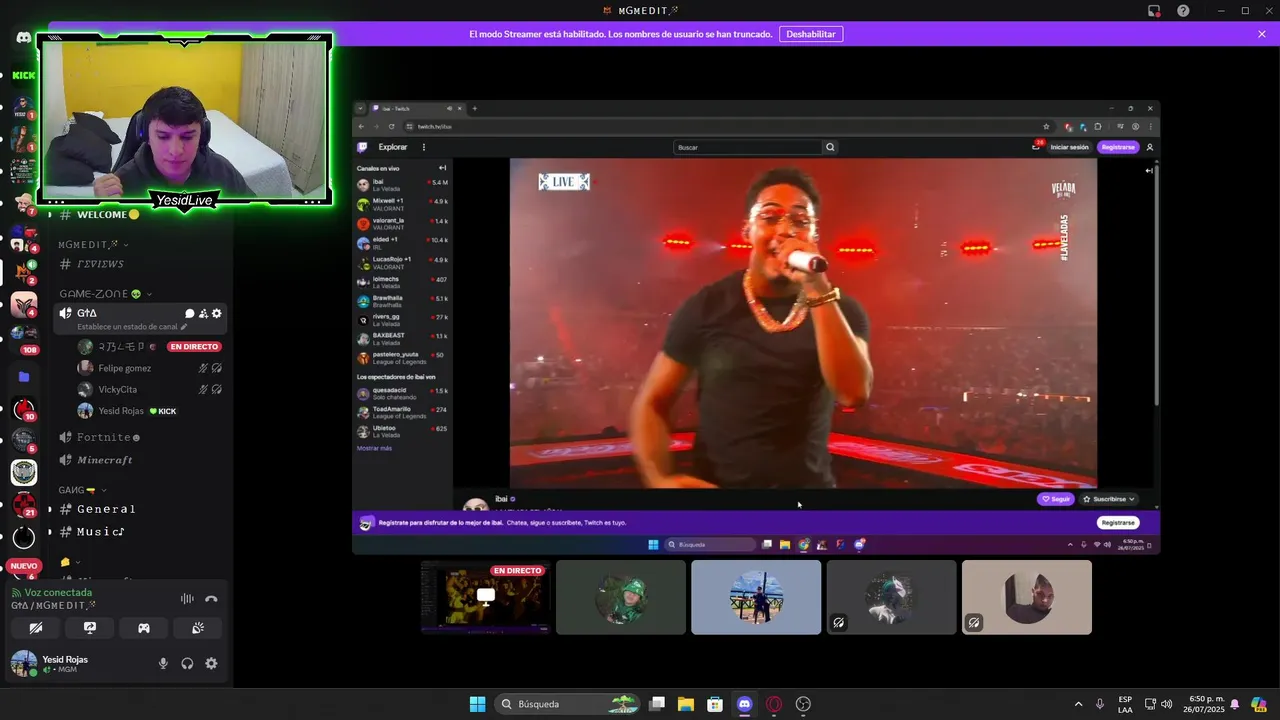Toggle noise suppression waveform icon
The width and height of the screenshot is (1280, 720).
click(187, 599)
